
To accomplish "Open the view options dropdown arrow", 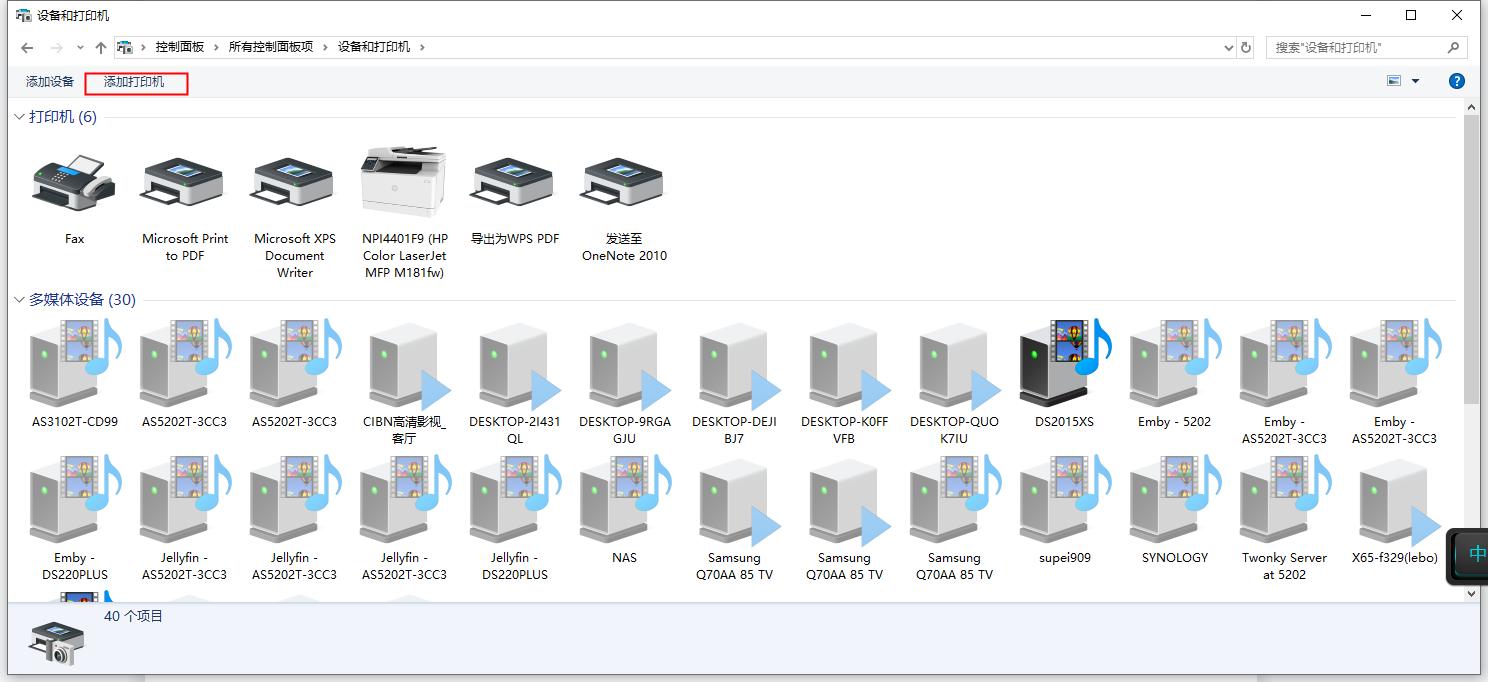I will pyautogui.click(x=1415, y=81).
